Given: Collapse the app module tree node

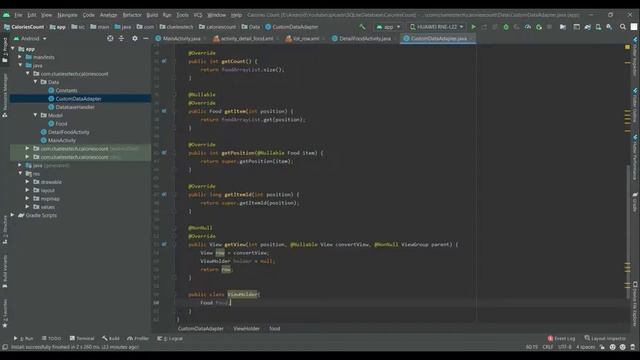Looking at the screenshot, I should [x=13, y=49].
